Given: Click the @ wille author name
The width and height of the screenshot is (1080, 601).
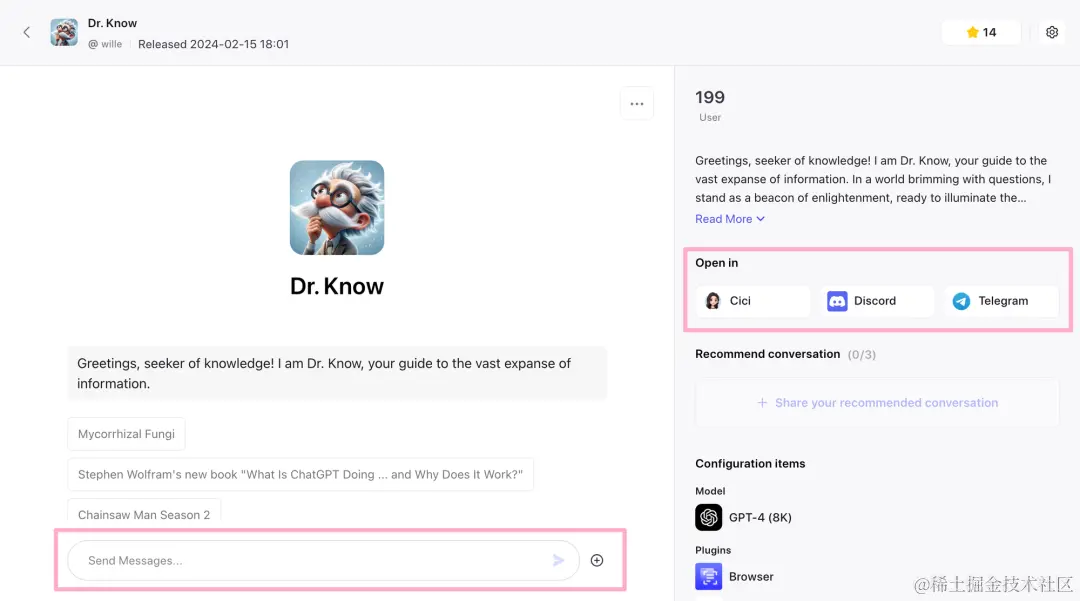Looking at the screenshot, I should (105, 44).
